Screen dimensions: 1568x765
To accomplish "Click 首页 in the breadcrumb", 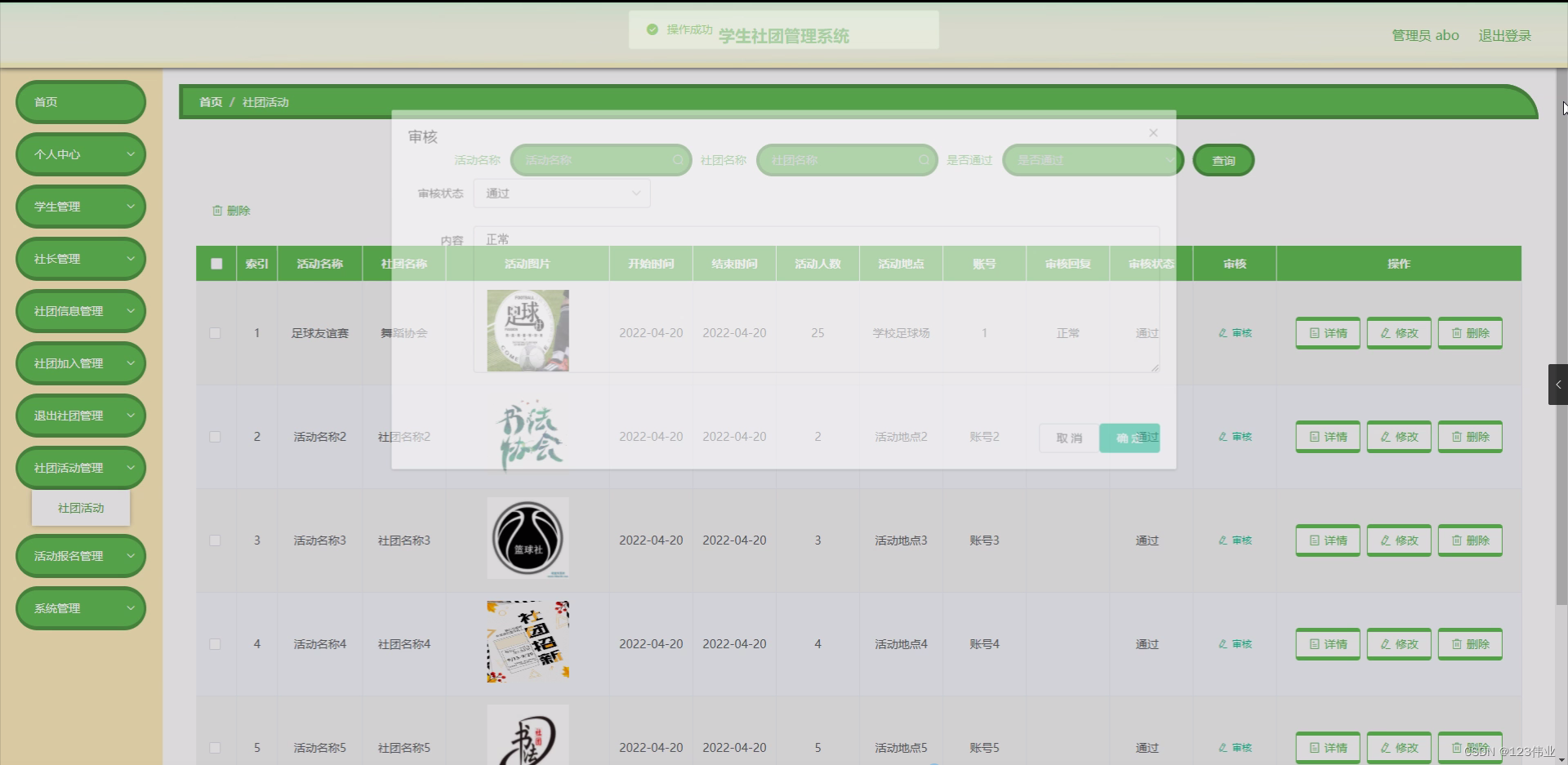I will pyautogui.click(x=211, y=102).
